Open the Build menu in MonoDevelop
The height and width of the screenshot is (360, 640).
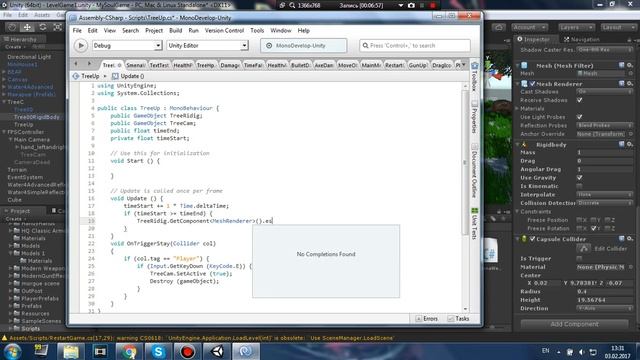[x=176, y=31]
